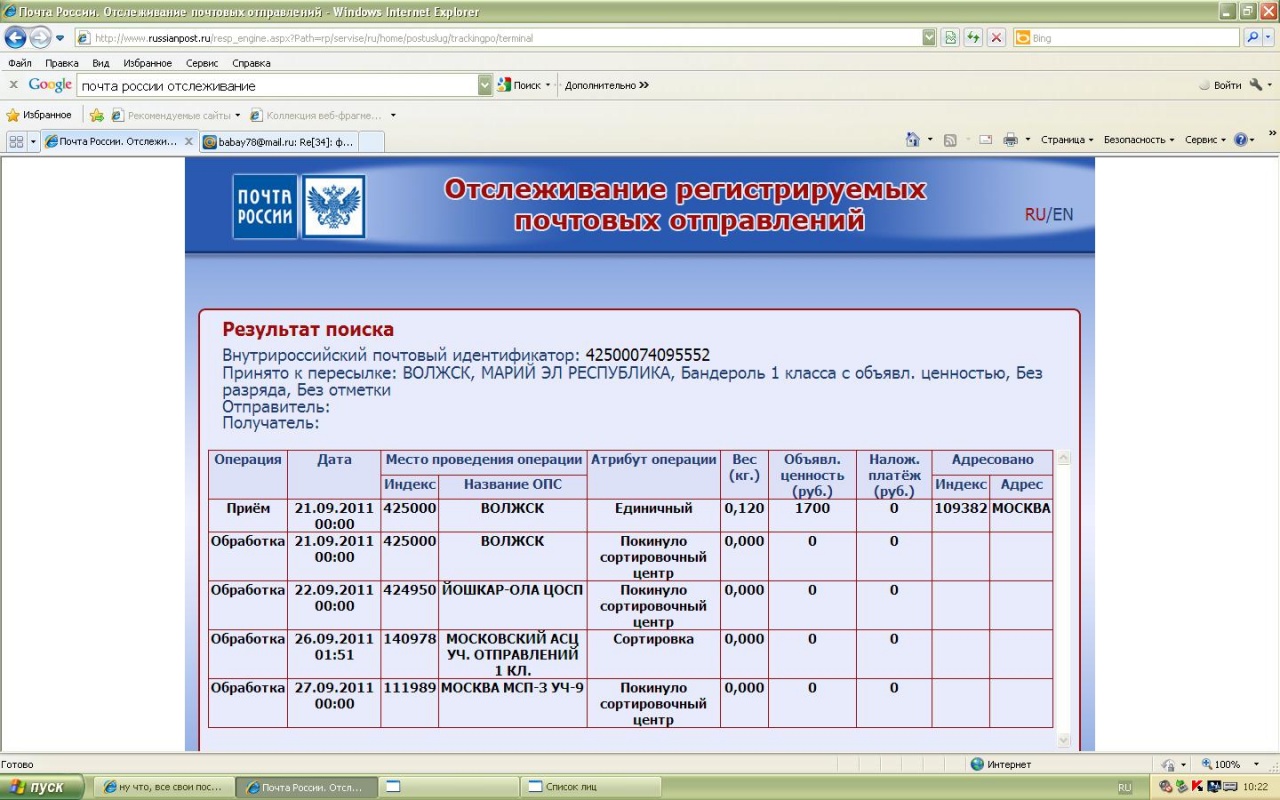1280x800 pixels.
Task: Open a new blank tab
Action: click(371, 142)
